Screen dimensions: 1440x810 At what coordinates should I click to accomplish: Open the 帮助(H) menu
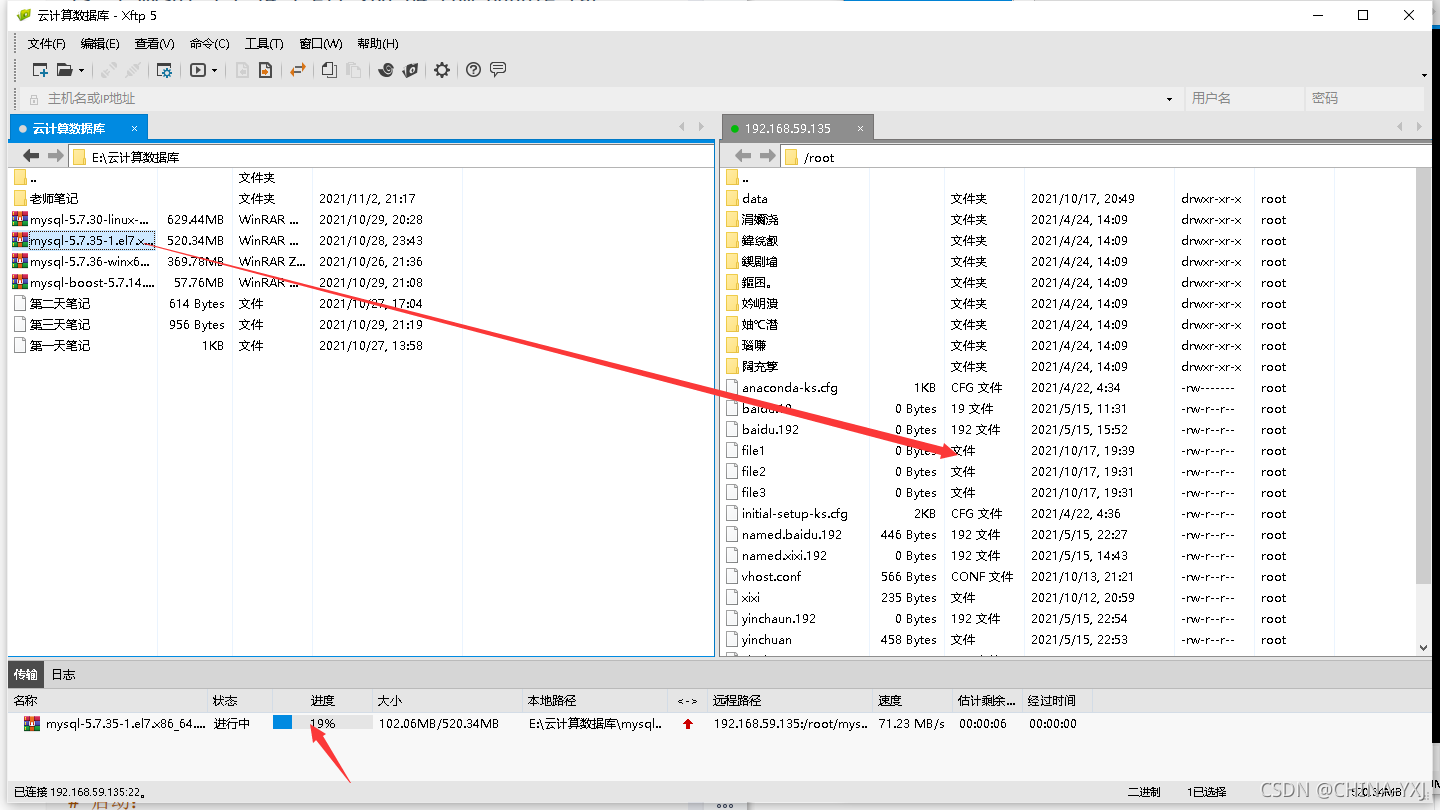click(377, 44)
